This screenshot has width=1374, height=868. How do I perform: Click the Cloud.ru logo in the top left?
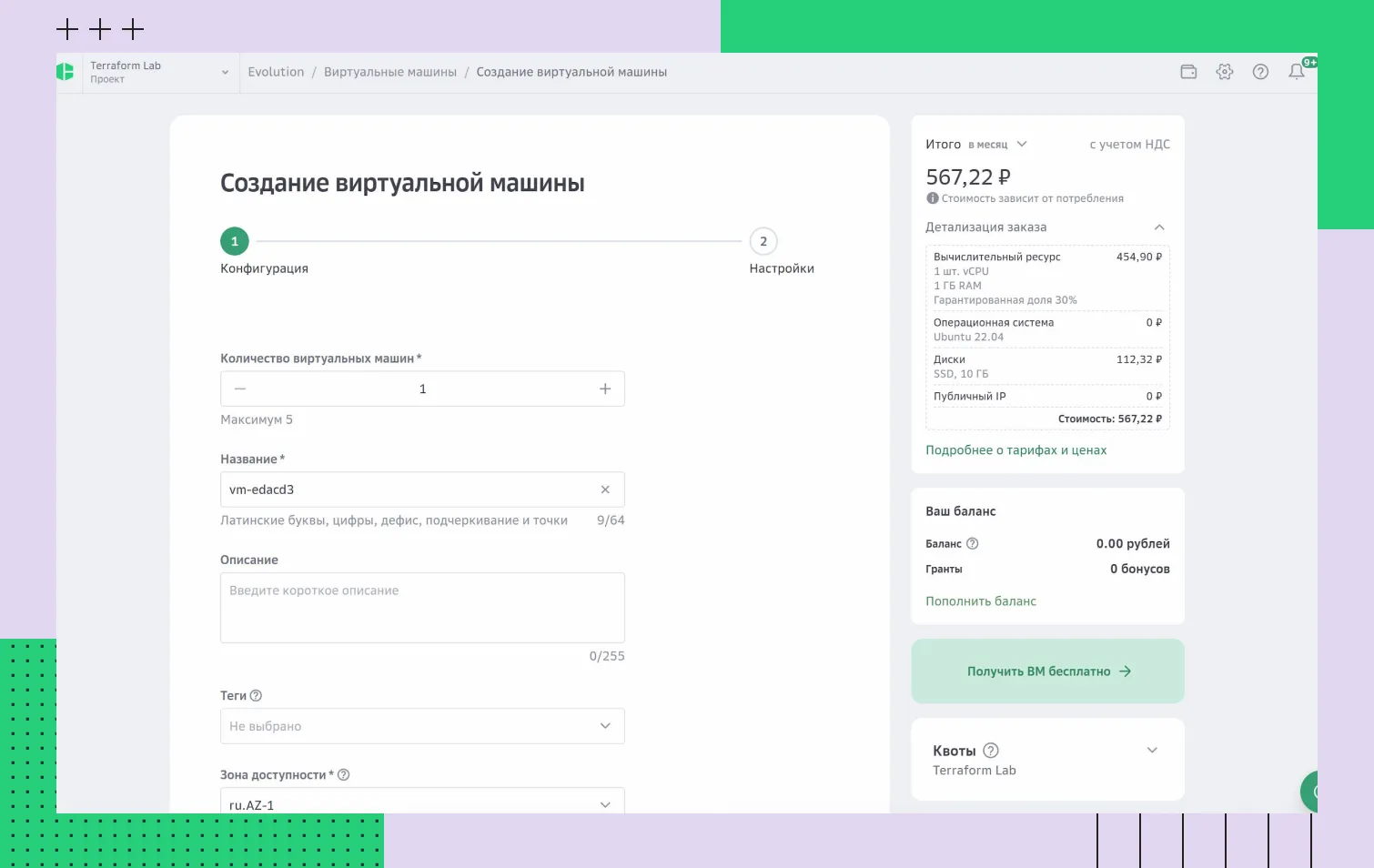pyautogui.click(x=66, y=71)
